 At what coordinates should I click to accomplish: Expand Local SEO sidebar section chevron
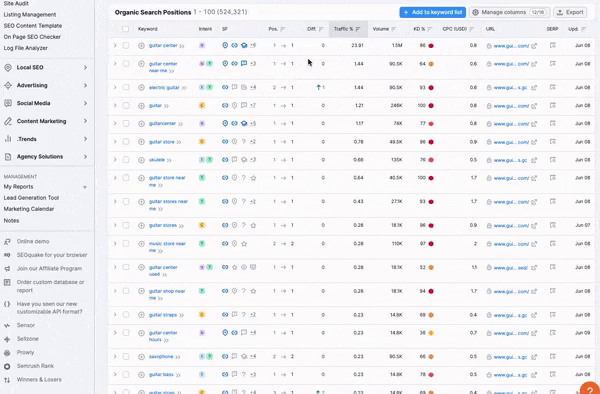pyautogui.click(x=85, y=67)
